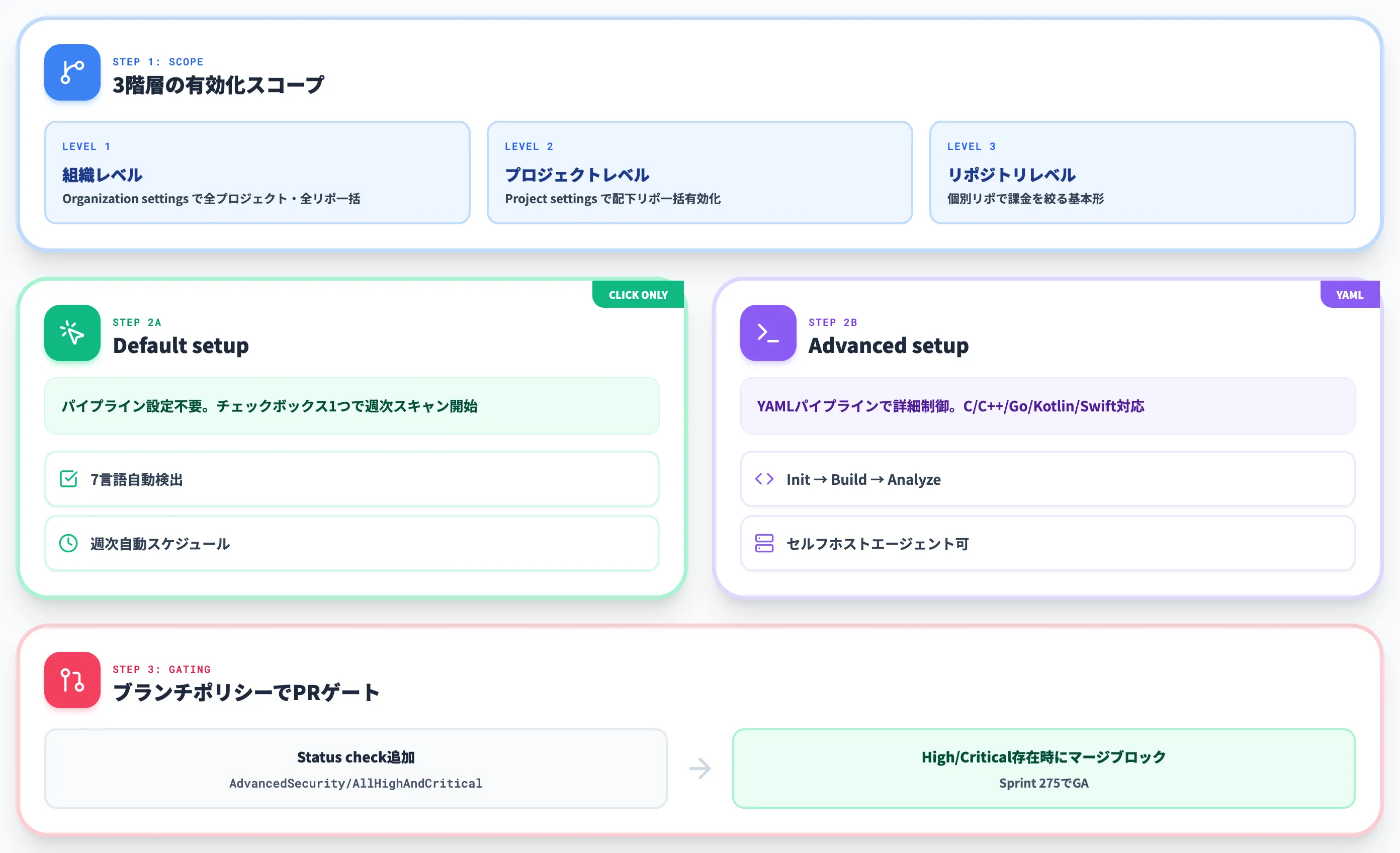Click the AdvancedSecurity/AllHighAndCritical text

pyautogui.click(x=356, y=783)
